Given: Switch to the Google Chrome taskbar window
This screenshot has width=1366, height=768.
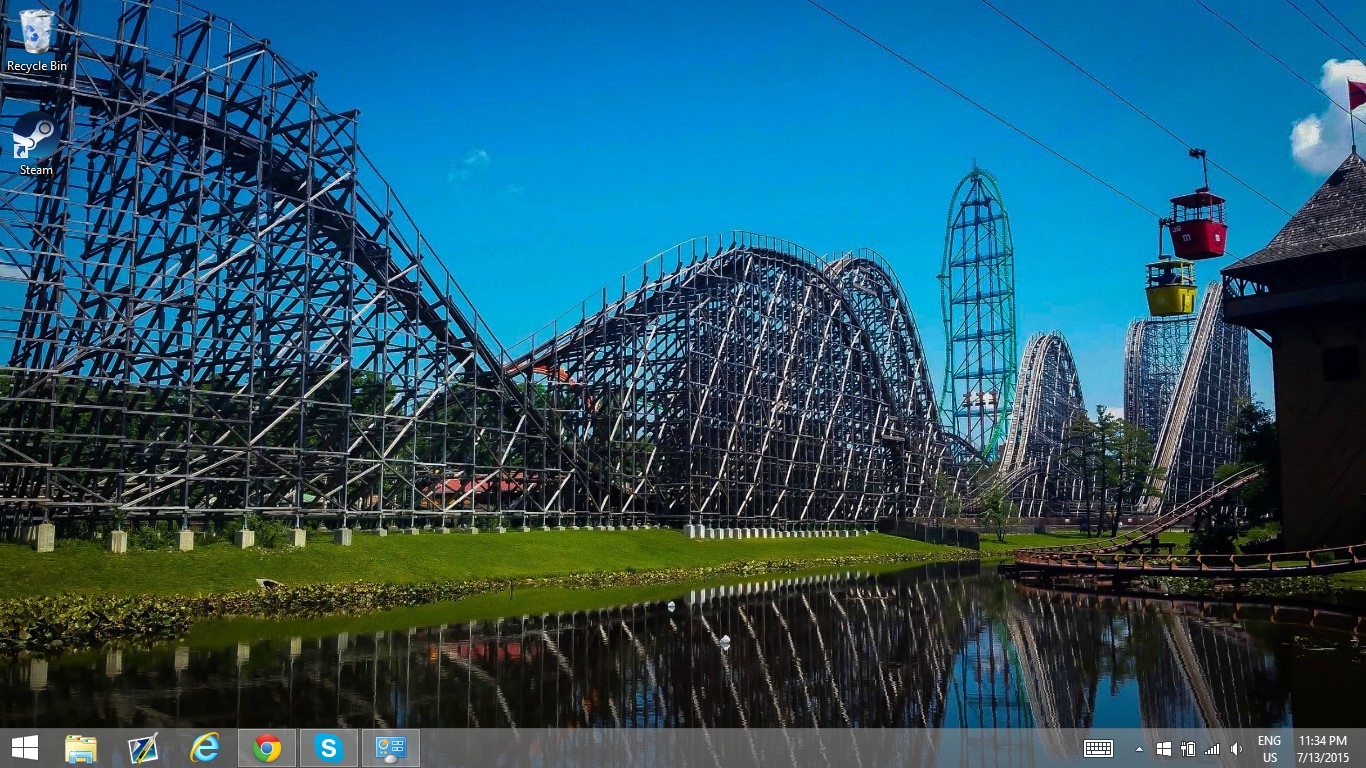Looking at the screenshot, I should click(267, 748).
